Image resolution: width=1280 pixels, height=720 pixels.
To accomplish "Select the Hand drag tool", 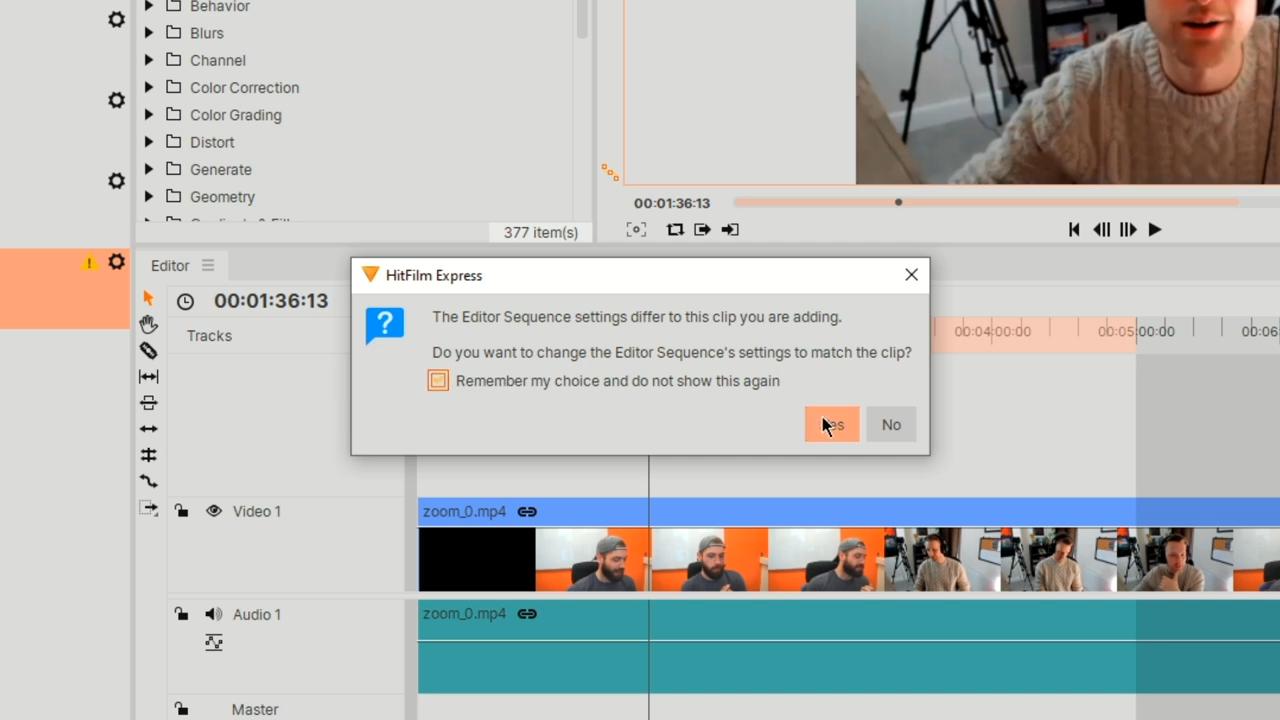I will point(148,324).
